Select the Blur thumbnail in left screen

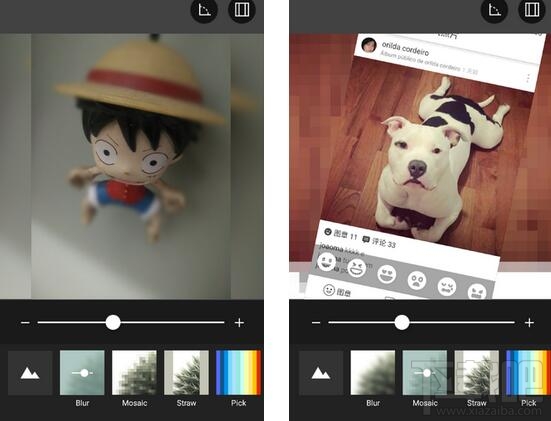coord(82,373)
